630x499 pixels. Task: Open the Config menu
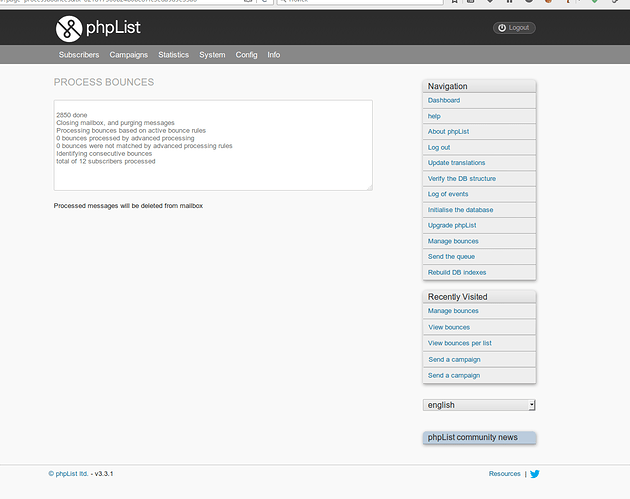pos(246,55)
